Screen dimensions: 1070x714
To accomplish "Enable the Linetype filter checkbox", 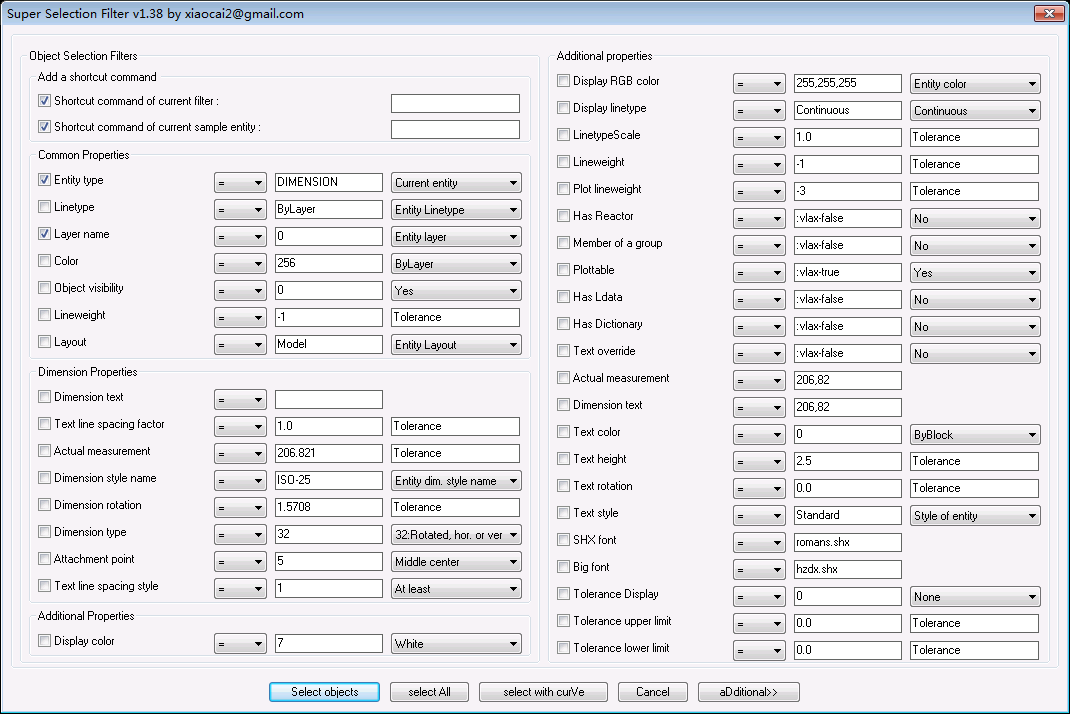I will click(x=44, y=208).
